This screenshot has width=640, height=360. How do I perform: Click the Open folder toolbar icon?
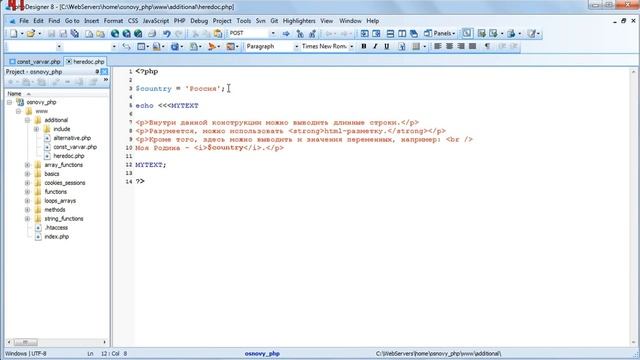pos(31,33)
